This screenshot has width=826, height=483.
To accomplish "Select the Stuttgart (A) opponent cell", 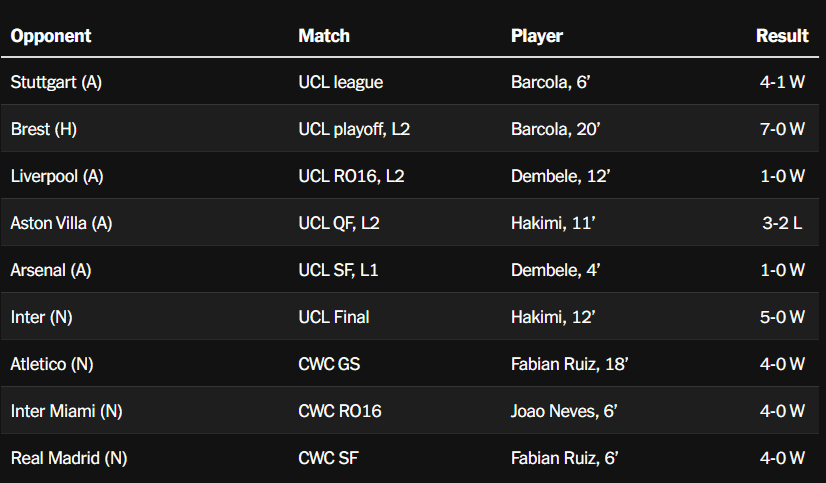I will pyautogui.click(x=56, y=83).
